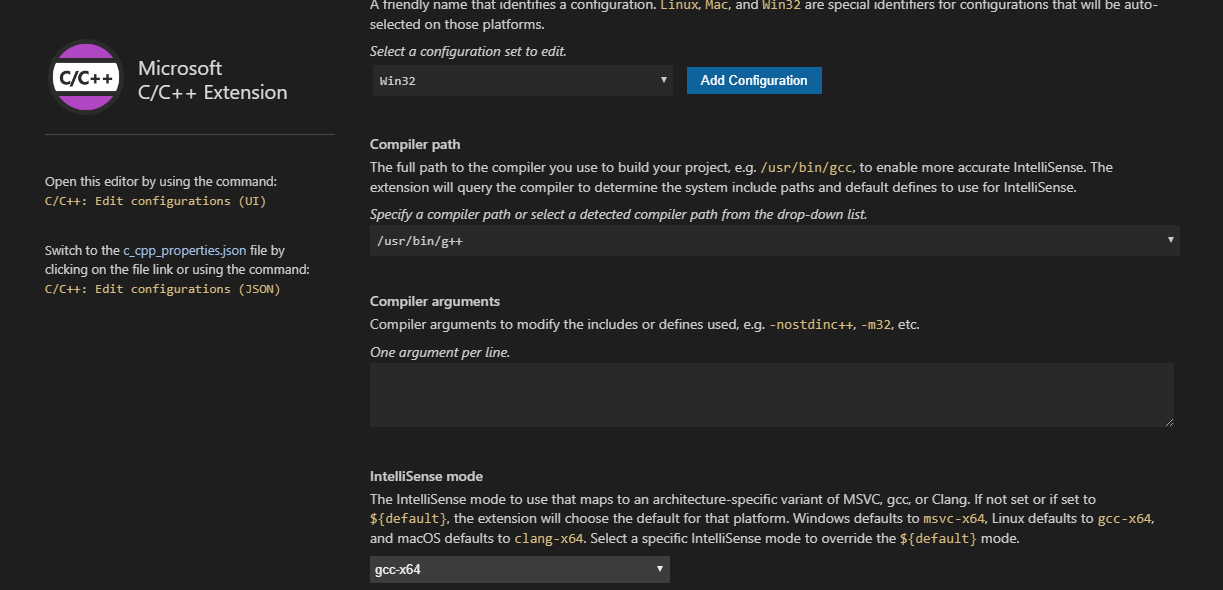Click the Microsoft C/C++ Extension title

pyautogui.click(x=212, y=80)
